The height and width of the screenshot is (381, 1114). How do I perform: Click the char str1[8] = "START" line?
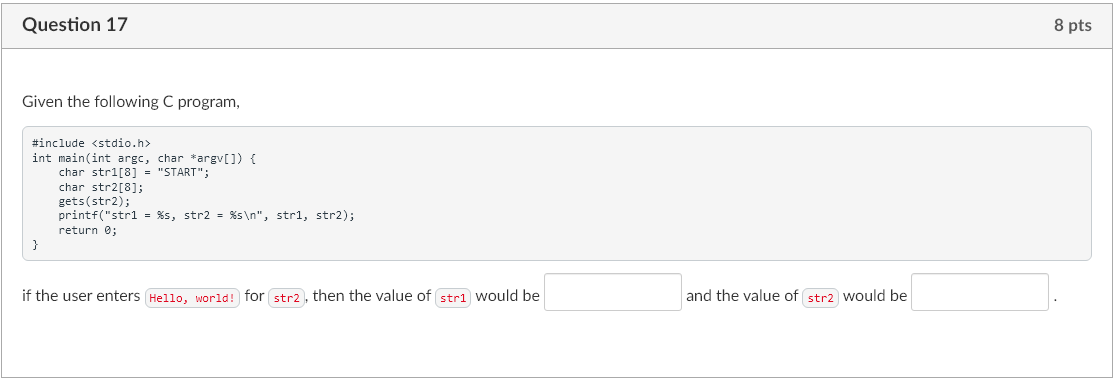tap(135, 172)
